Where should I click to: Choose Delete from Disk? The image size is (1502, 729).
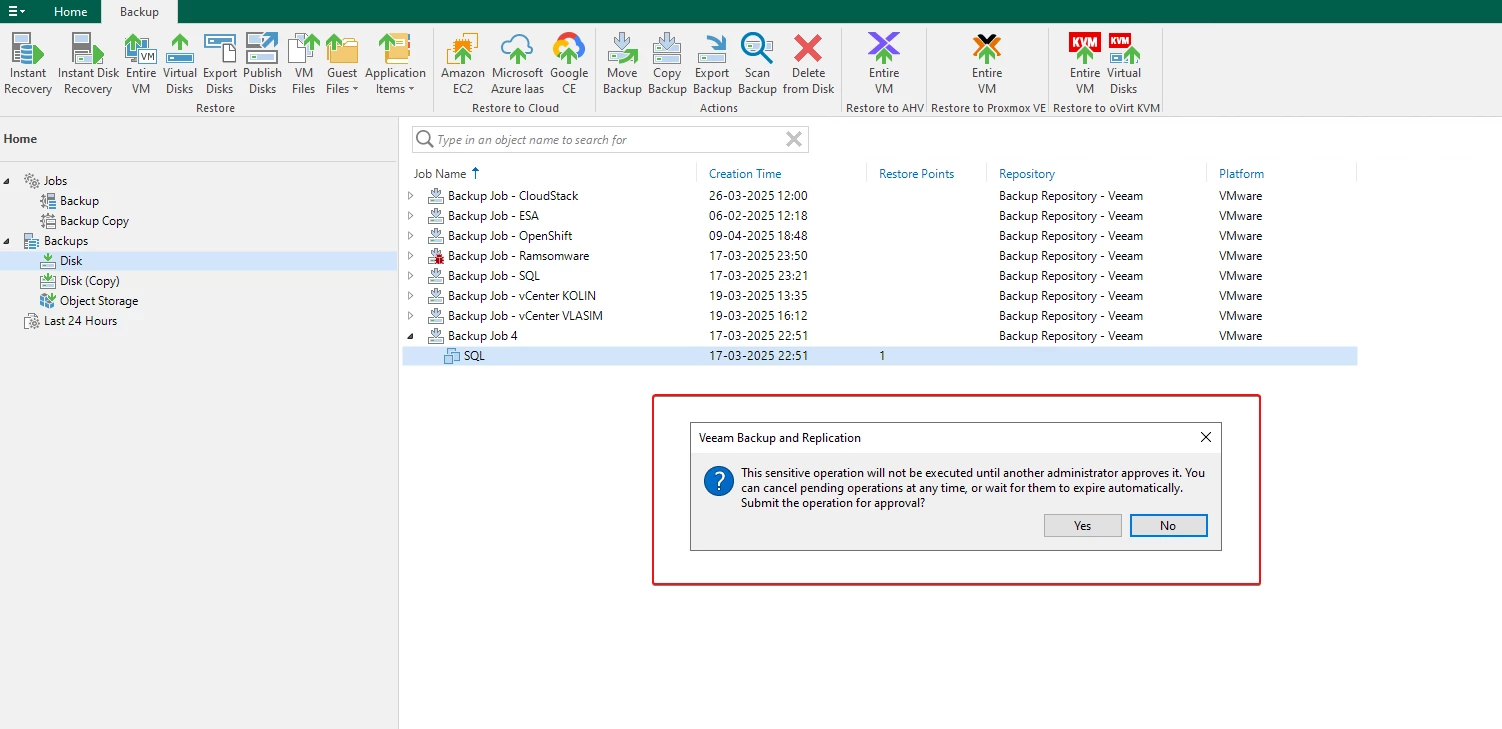click(808, 64)
